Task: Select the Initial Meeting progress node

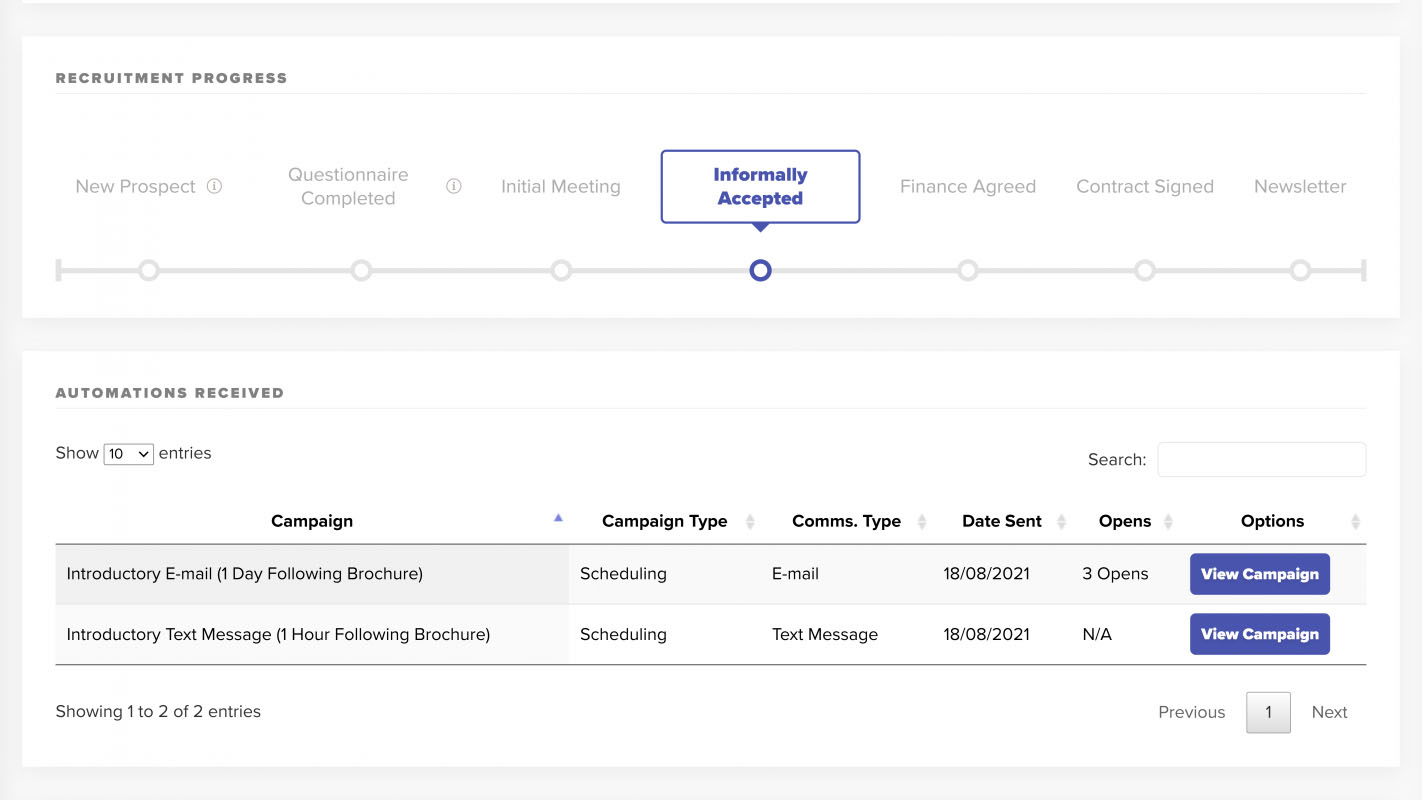Action: click(561, 270)
